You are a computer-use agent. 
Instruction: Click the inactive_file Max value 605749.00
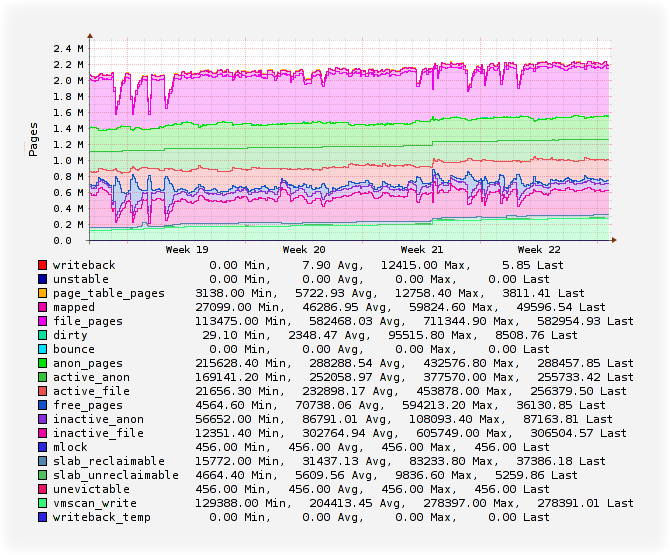pos(447,433)
